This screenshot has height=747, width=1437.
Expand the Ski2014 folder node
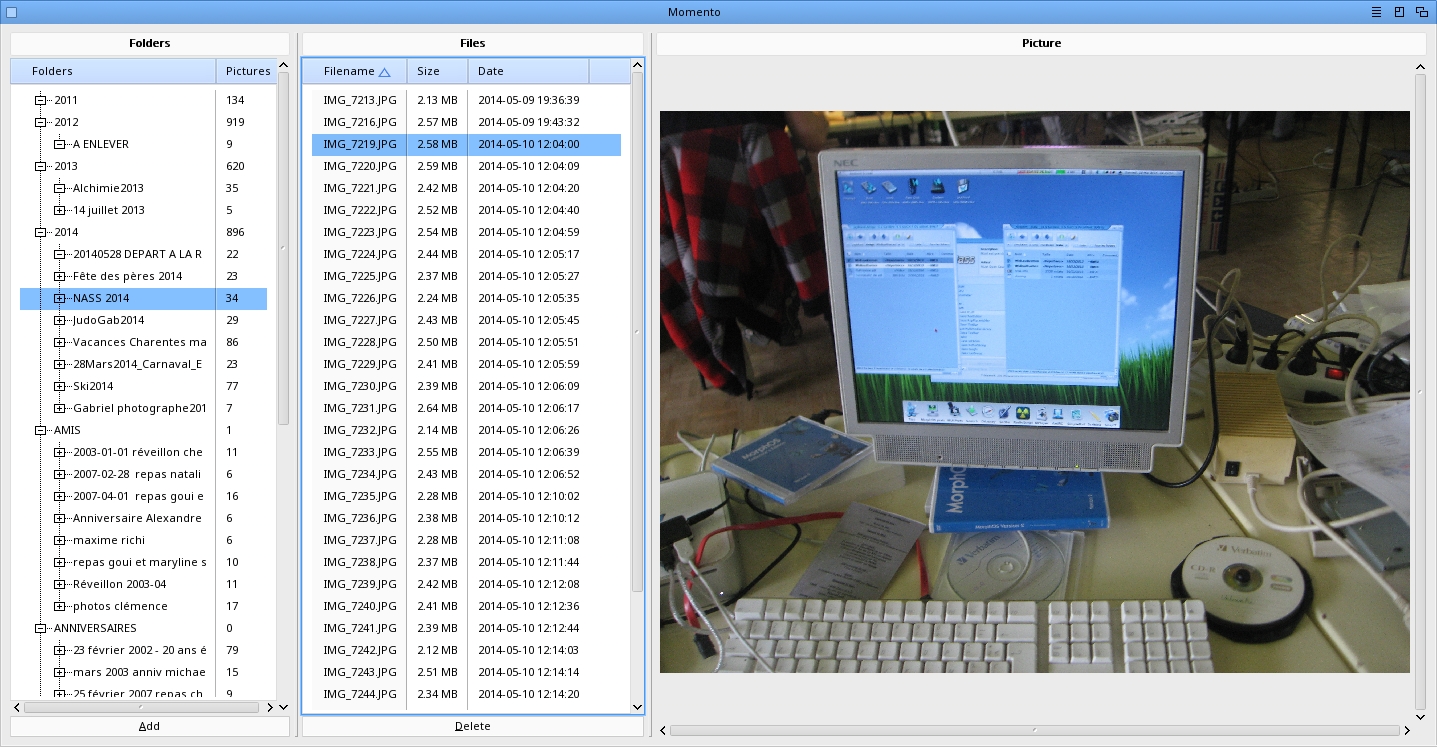click(x=60, y=386)
